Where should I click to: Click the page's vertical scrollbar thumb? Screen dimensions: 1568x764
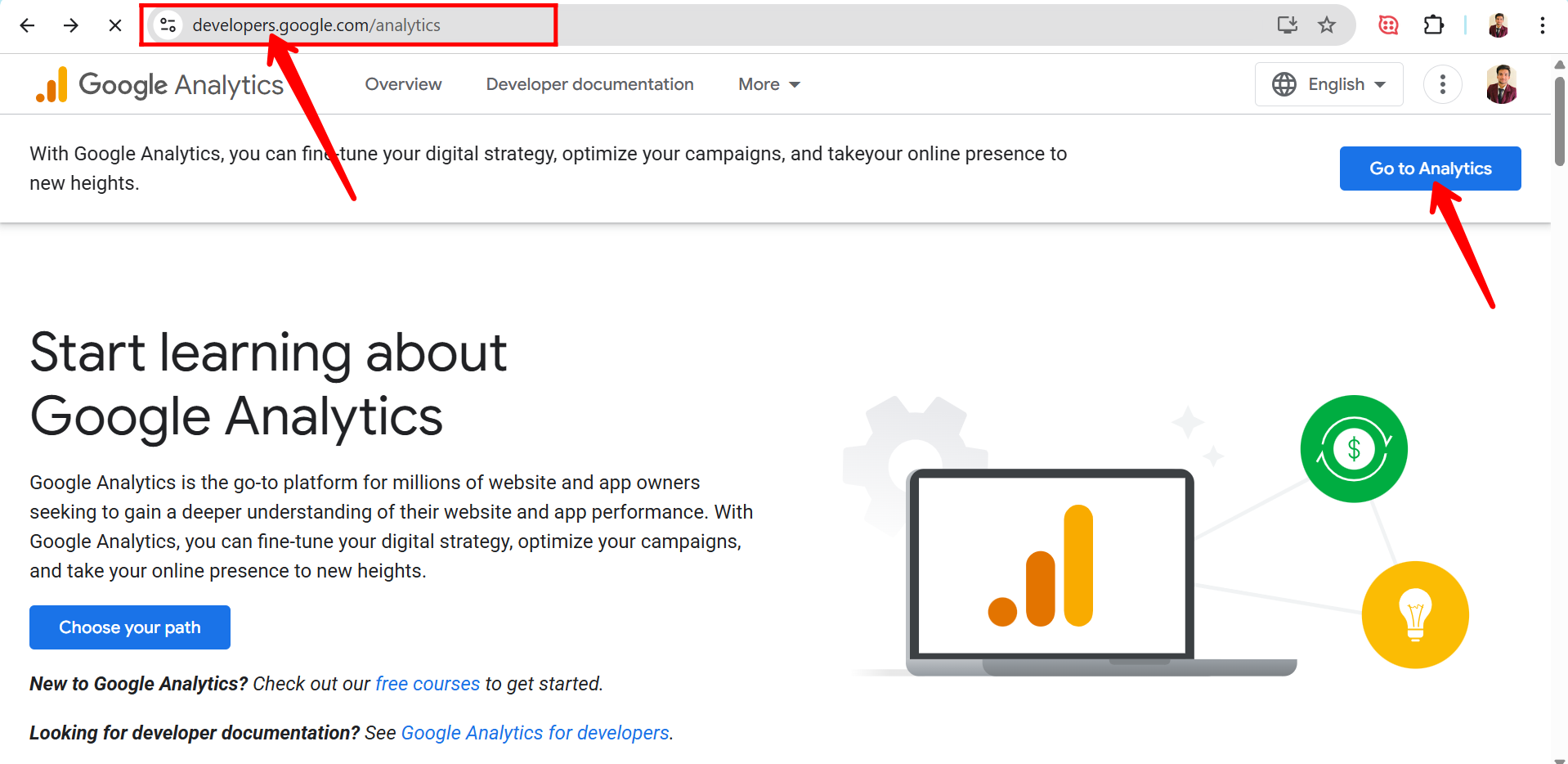(1560, 121)
